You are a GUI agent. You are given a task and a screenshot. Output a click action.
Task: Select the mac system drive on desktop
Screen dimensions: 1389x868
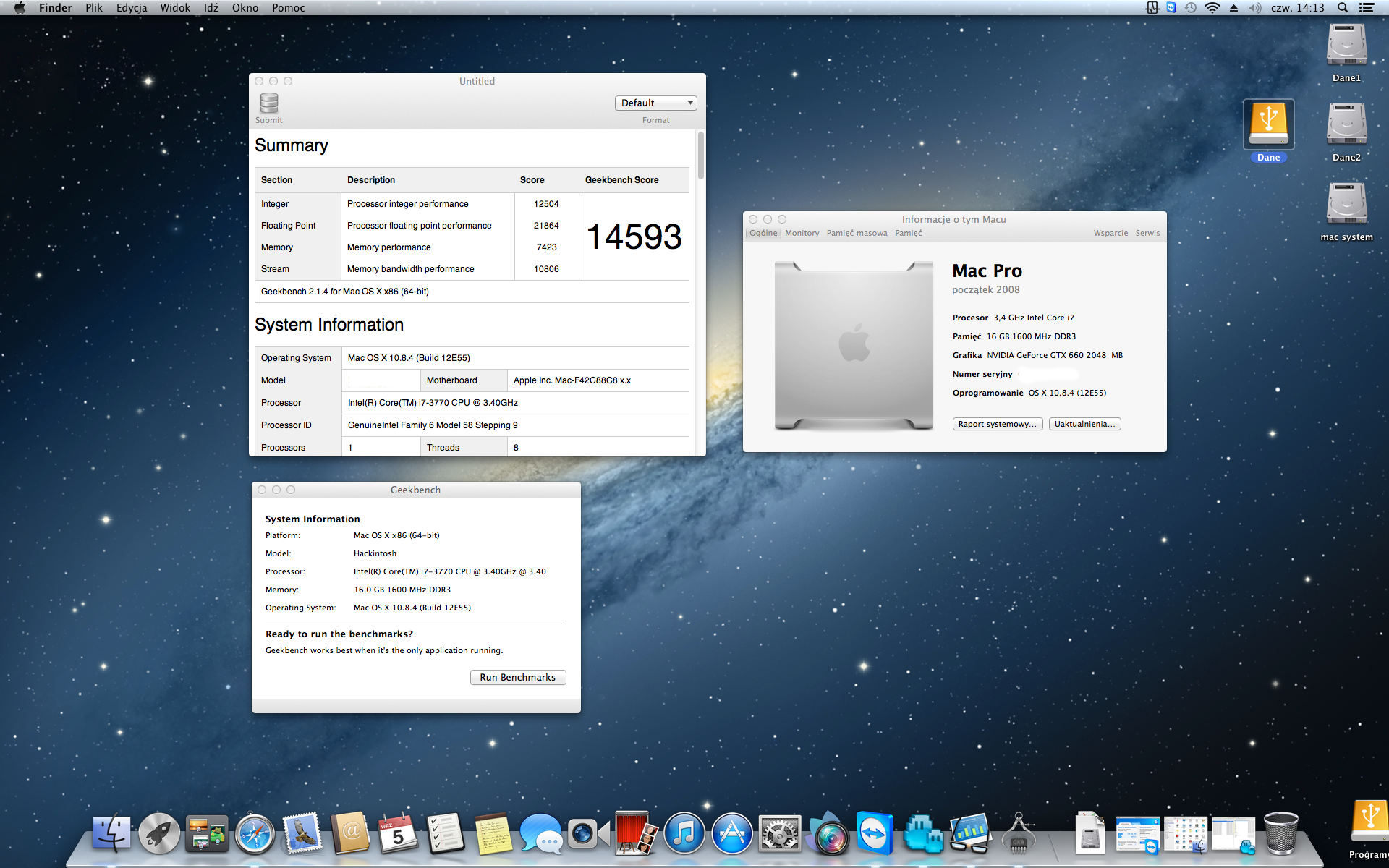[x=1346, y=212]
